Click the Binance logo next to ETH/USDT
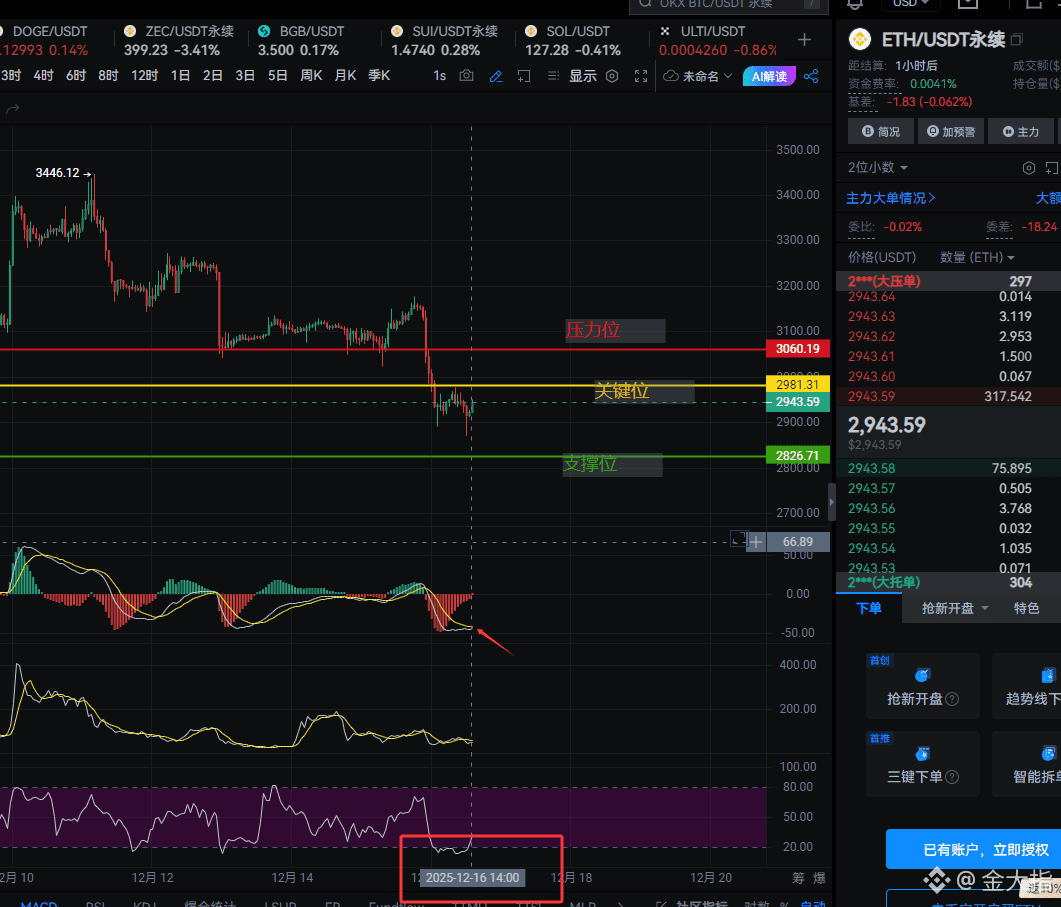The width and height of the screenshot is (1061, 907). tap(860, 39)
